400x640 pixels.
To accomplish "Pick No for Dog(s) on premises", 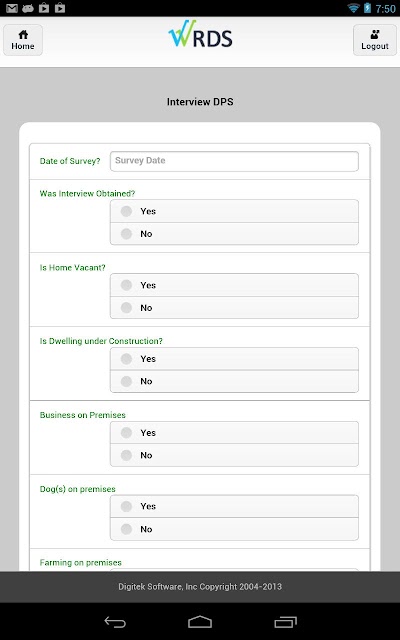I will [234, 529].
